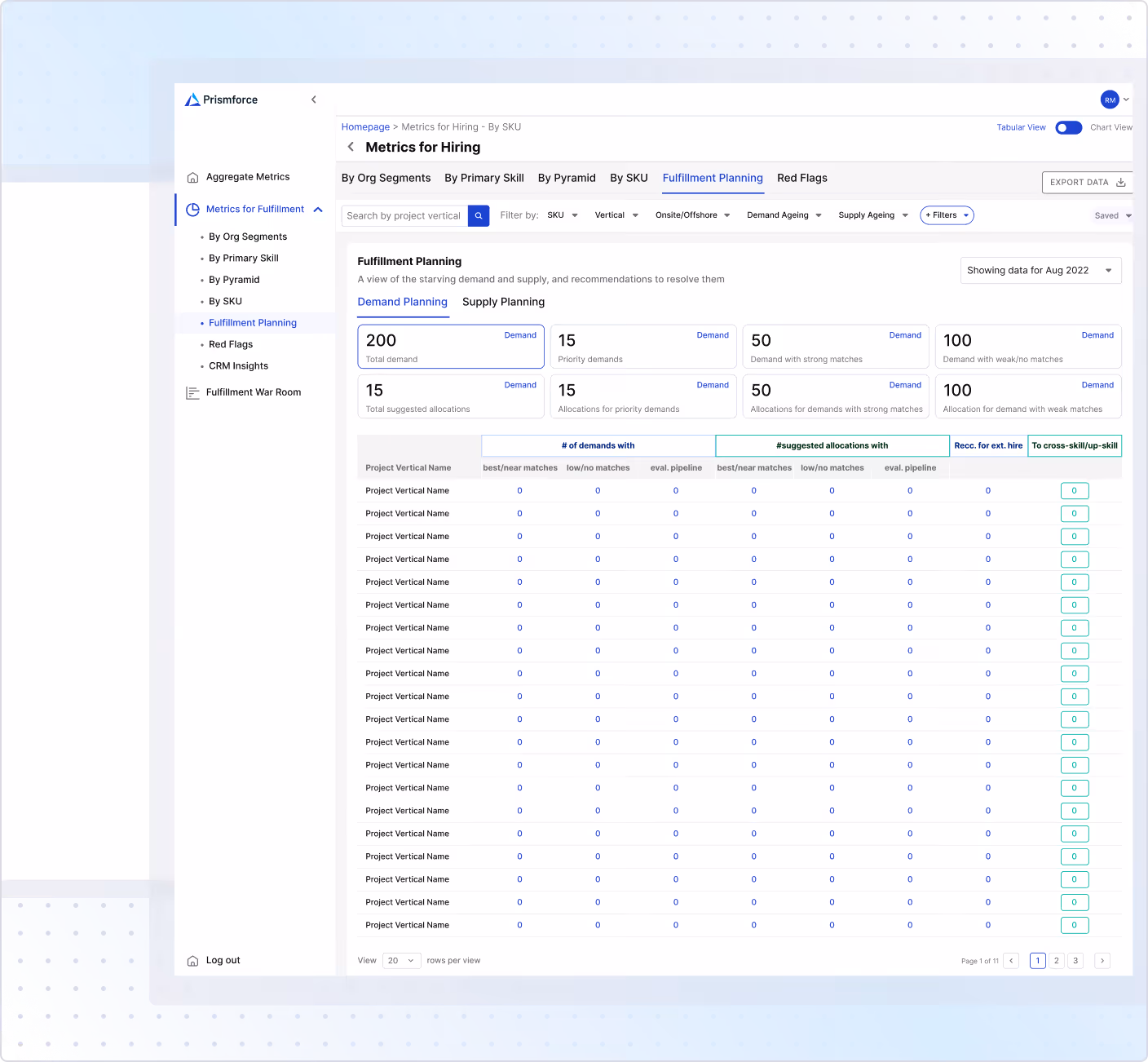Screen dimensions: 1148x1062
Task: Open the Vertical filter dropdown
Action: (616, 215)
